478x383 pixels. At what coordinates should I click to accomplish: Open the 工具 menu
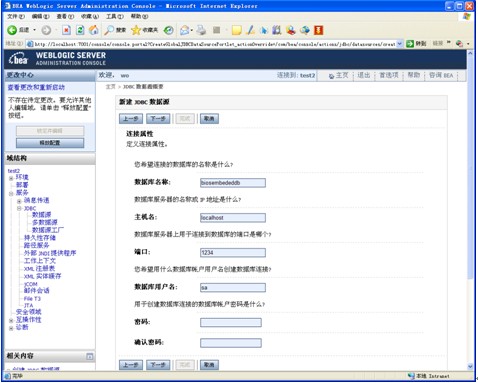tap(115, 16)
